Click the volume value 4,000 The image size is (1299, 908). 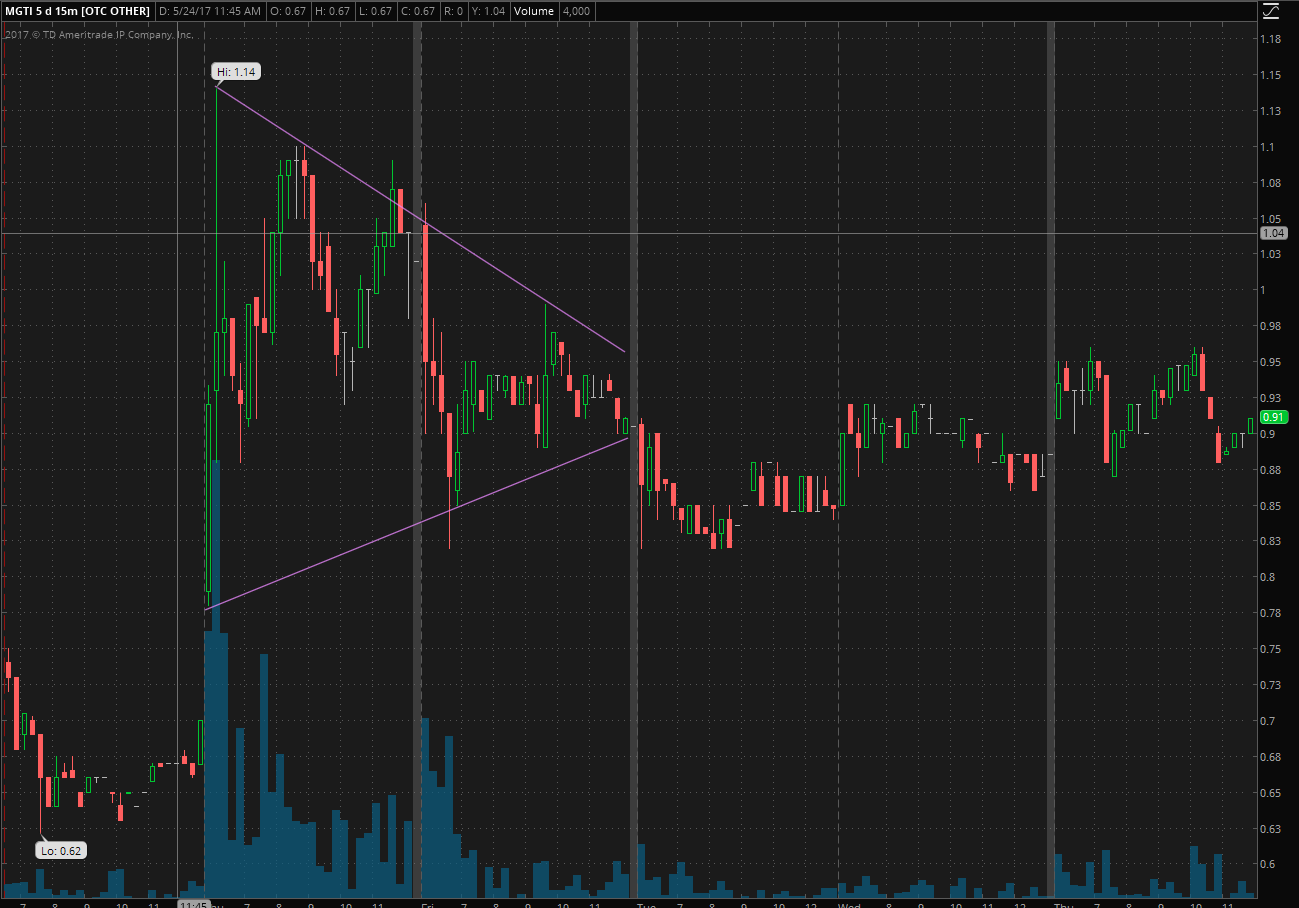pyautogui.click(x=576, y=11)
